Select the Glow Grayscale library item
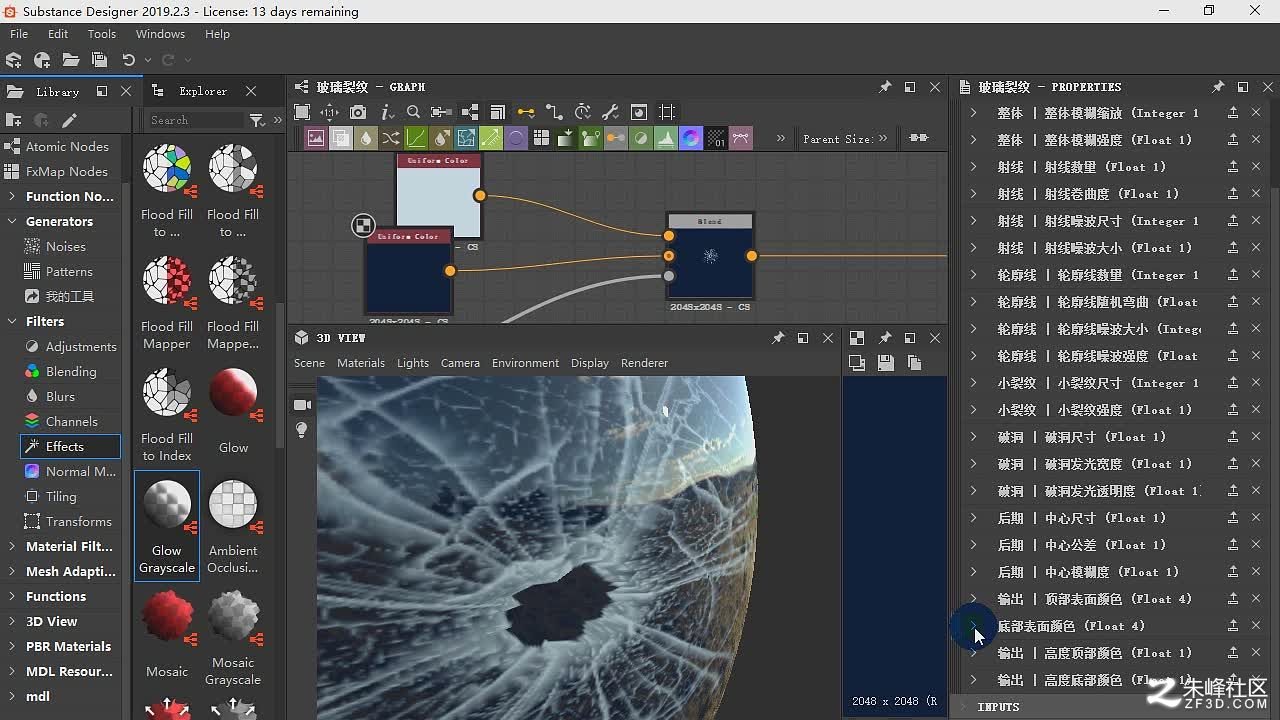 167,525
